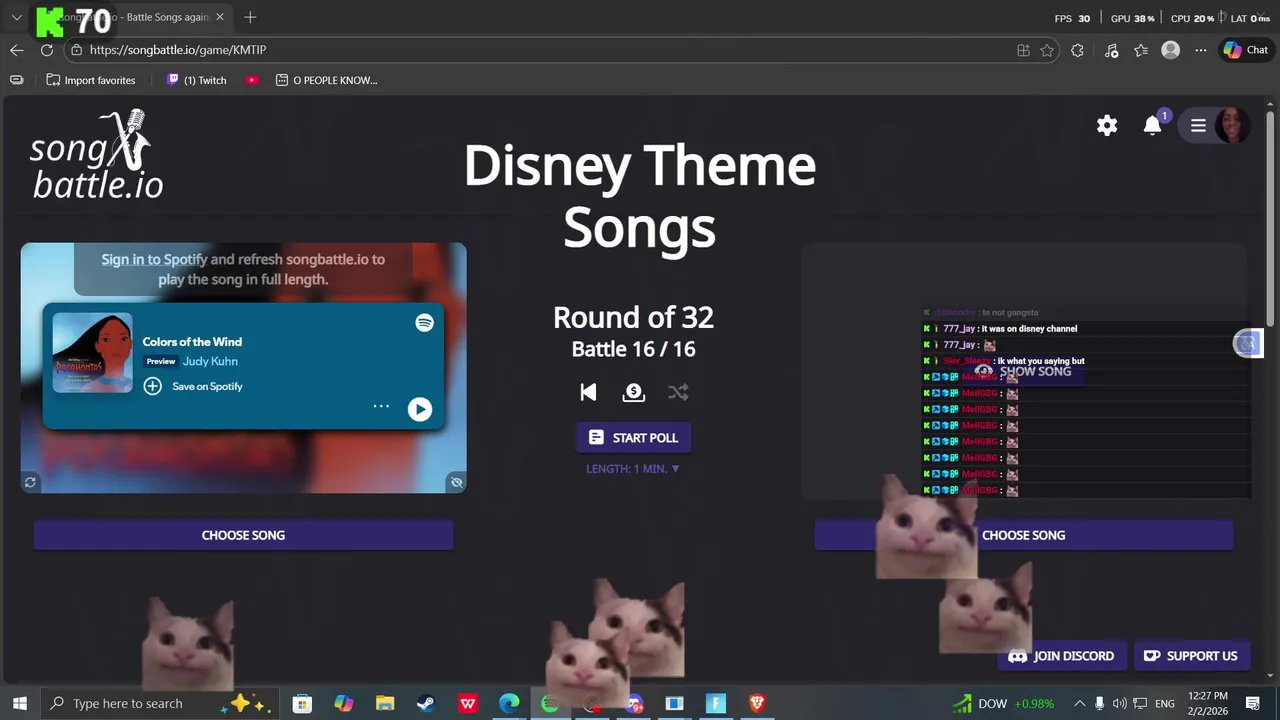Image resolution: width=1280 pixels, height=720 pixels.
Task: Open Edge settings and more menu
Action: 1201,50
